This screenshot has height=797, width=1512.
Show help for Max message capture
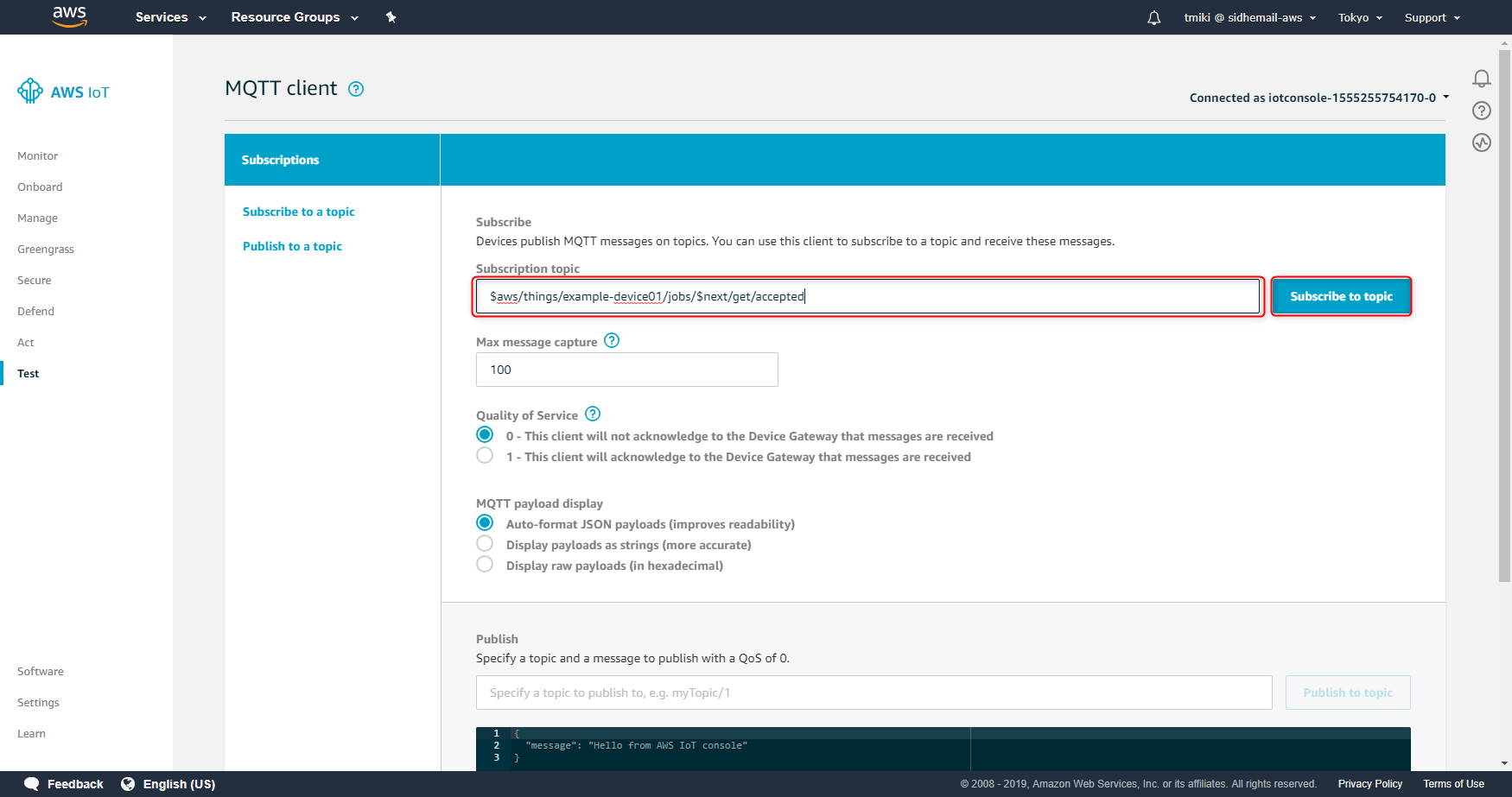[612, 341]
